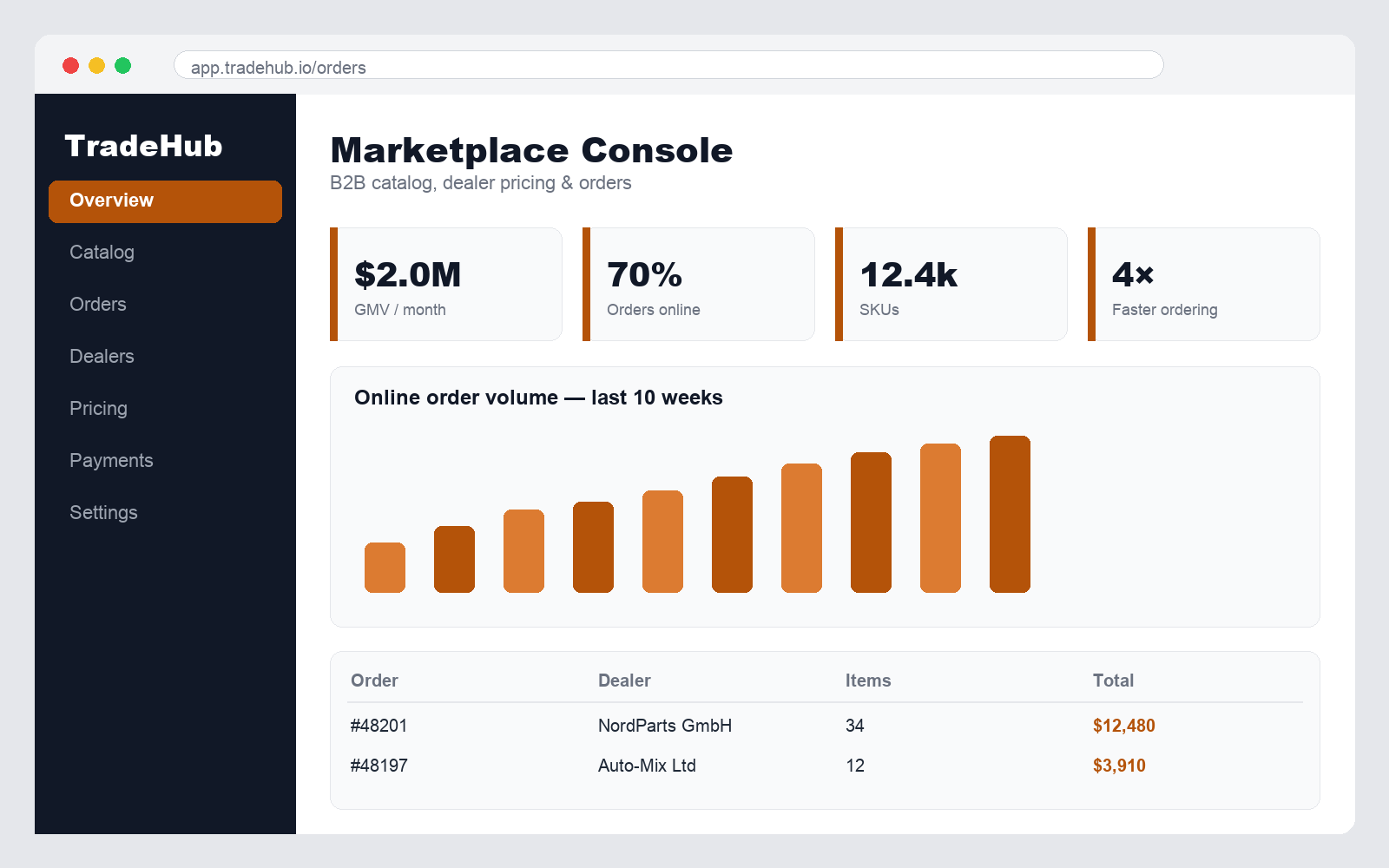This screenshot has width=1389, height=868.
Task: Click the Marketplace Console heading
Action: (x=531, y=150)
